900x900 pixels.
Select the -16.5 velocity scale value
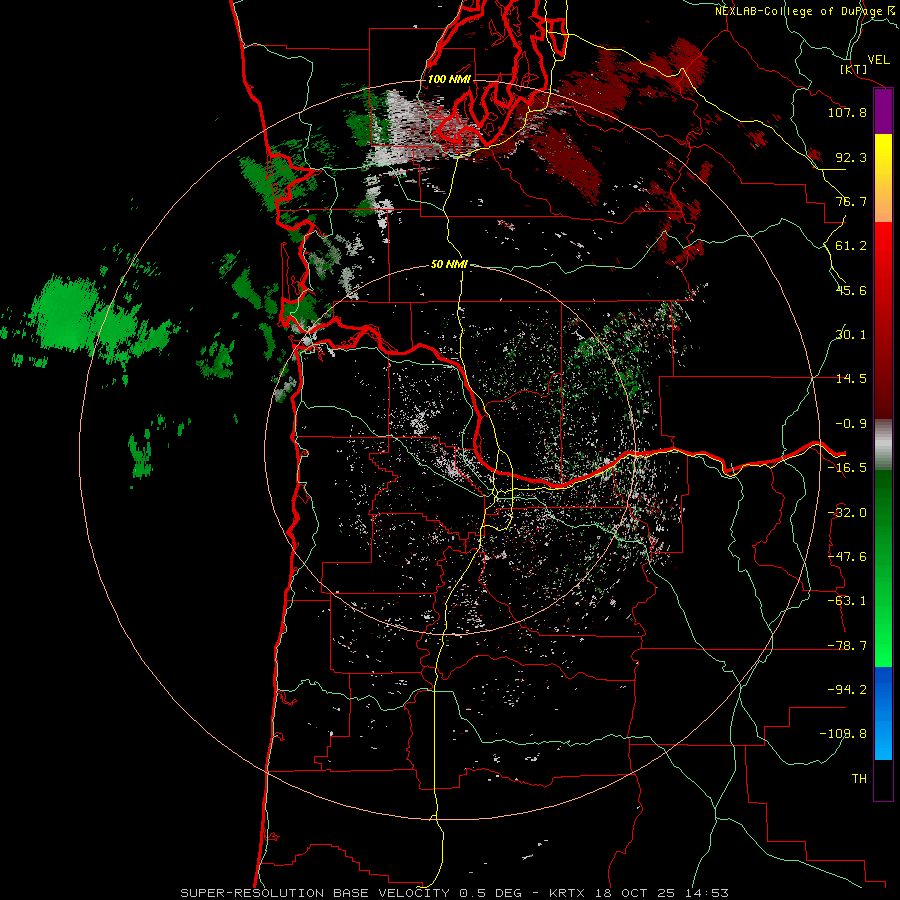847,468
